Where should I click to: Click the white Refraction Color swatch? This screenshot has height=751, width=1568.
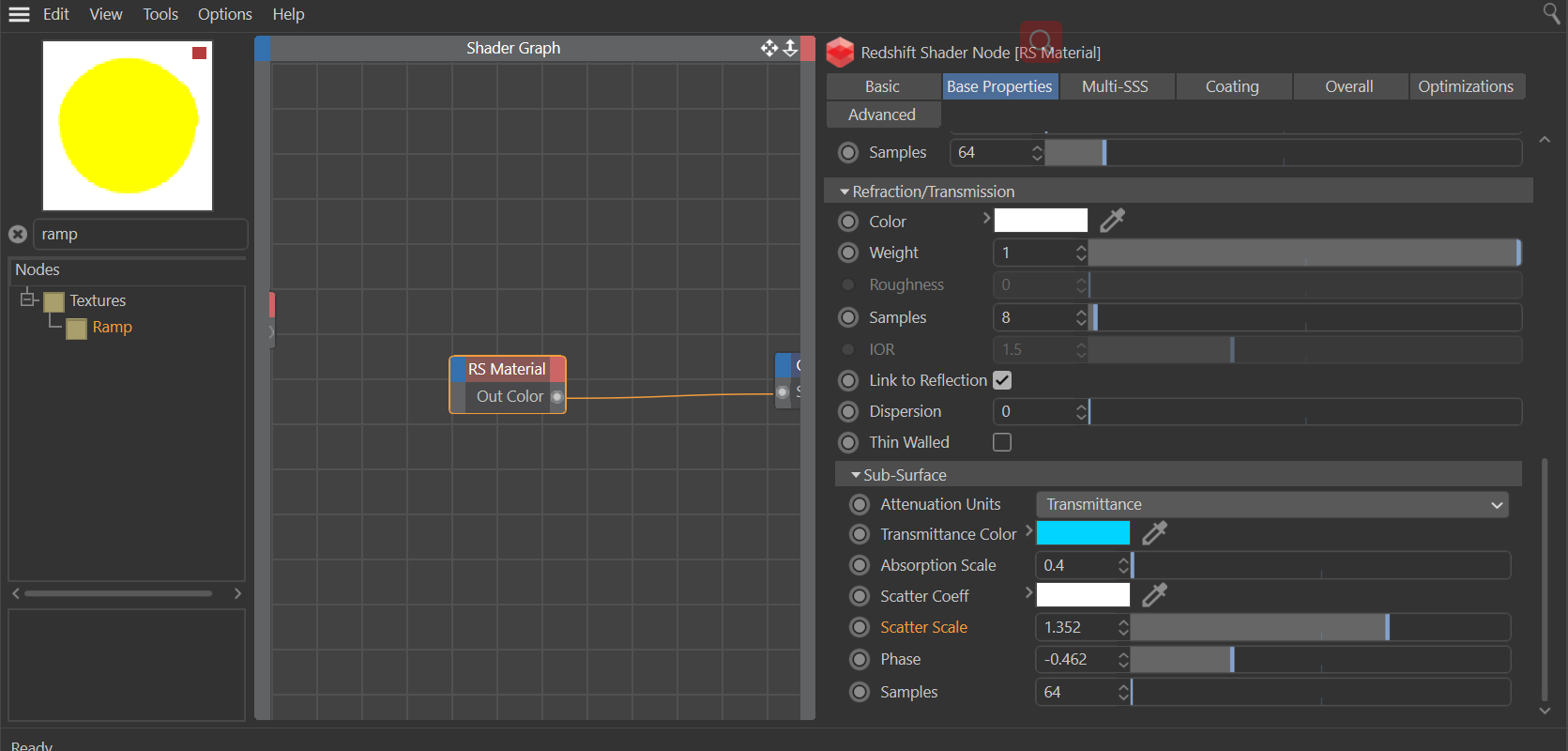pyautogui.click(x=1041, y=221)
